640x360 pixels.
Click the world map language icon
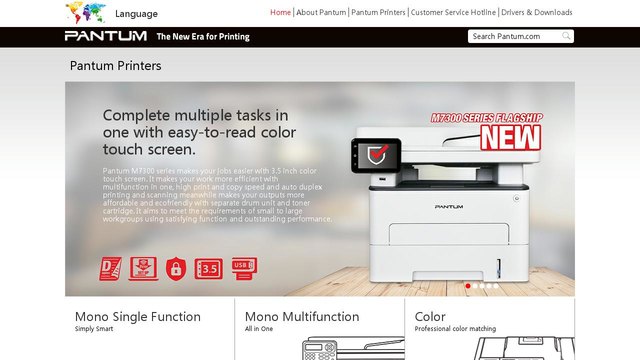pos(86,13)
